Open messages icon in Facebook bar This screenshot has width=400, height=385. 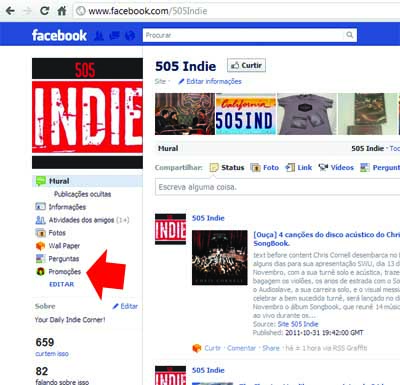pos(115,35)
